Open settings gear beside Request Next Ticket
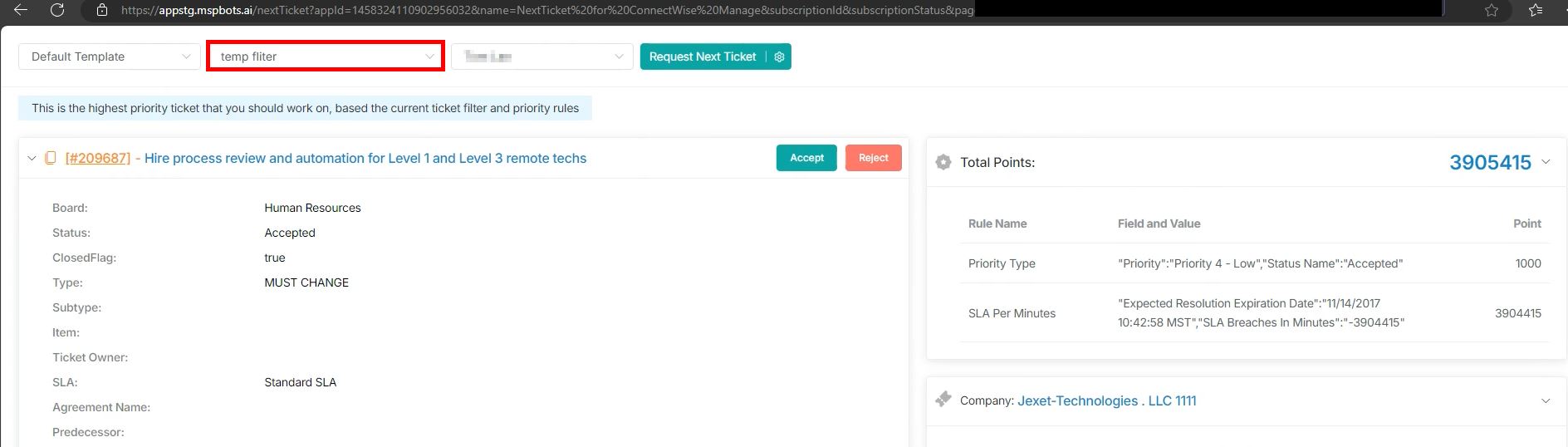The height and width of the screenshot is (447, 1568). pyautogui.click(x=779, y=56)
